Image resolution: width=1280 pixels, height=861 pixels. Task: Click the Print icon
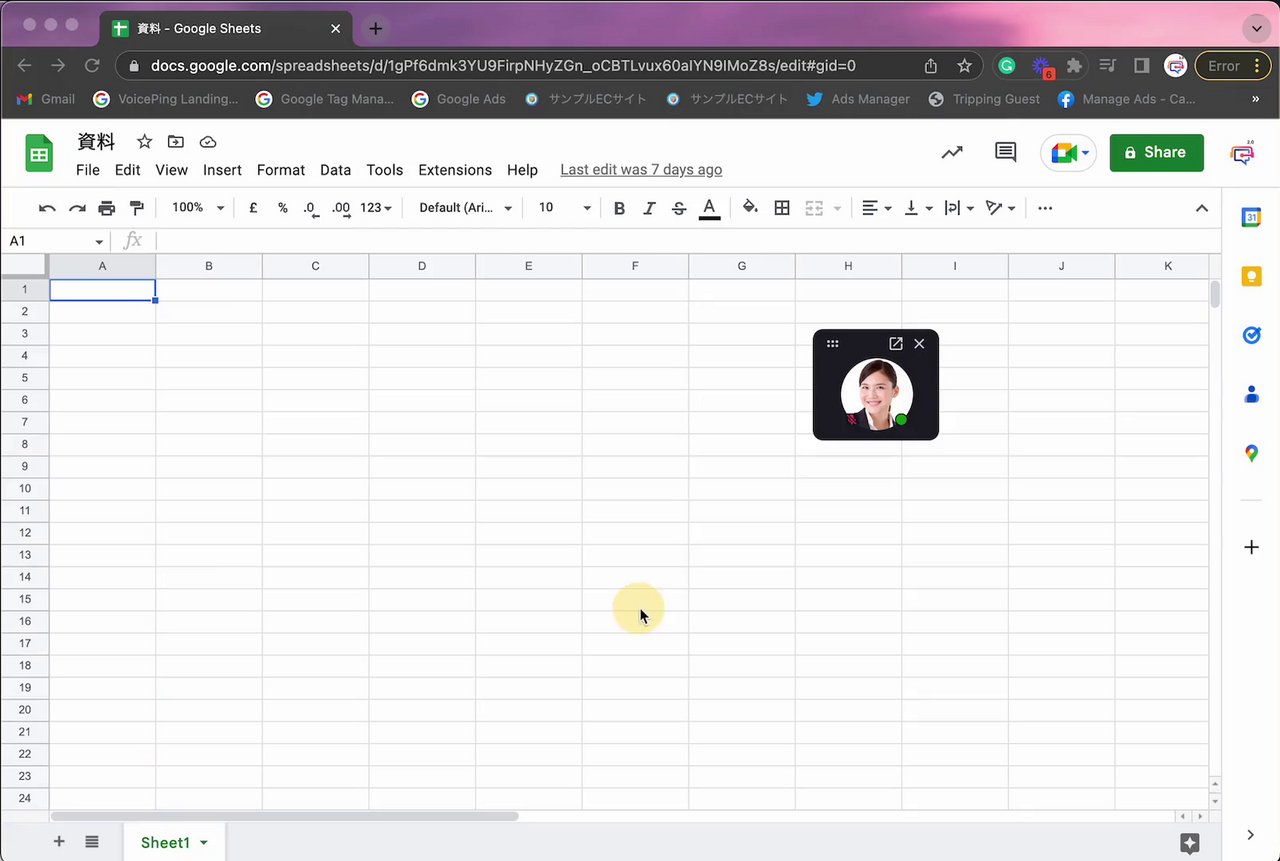107,208
